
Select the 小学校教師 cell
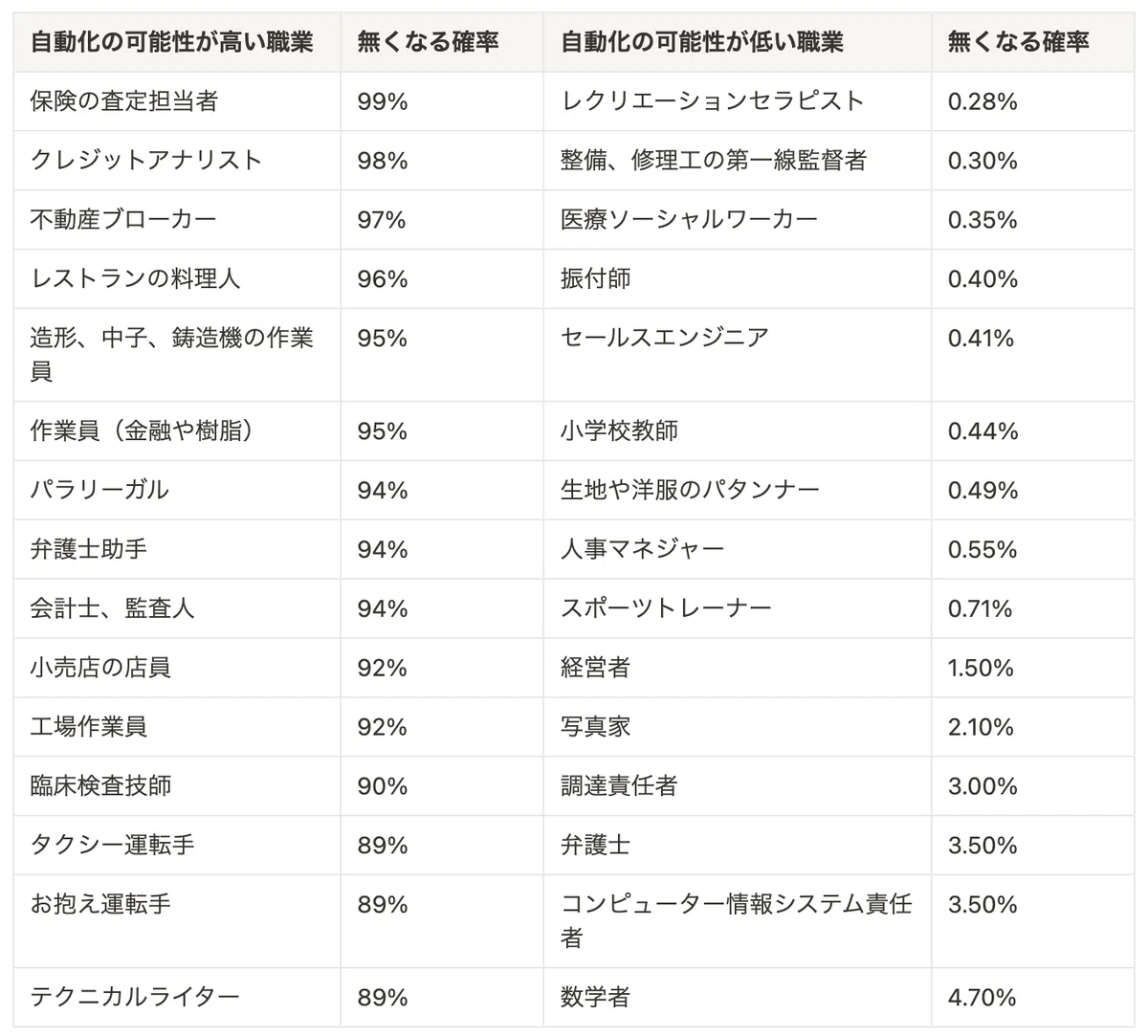[x=738, y=431]
